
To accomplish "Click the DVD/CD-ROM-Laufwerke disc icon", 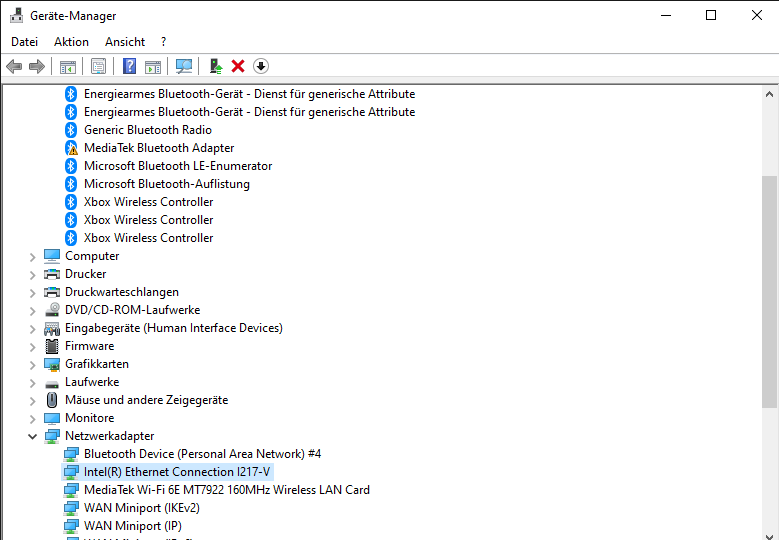I will 52,310.
